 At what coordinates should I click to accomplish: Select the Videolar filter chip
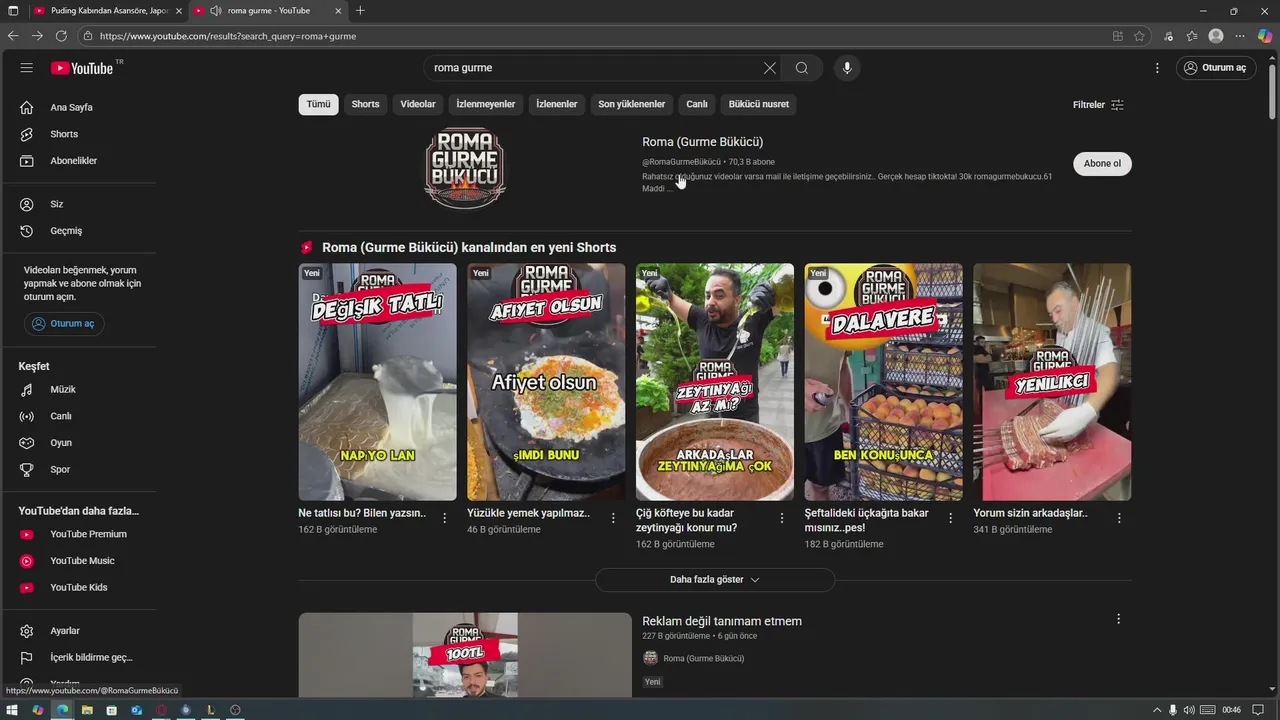point(418,104)
